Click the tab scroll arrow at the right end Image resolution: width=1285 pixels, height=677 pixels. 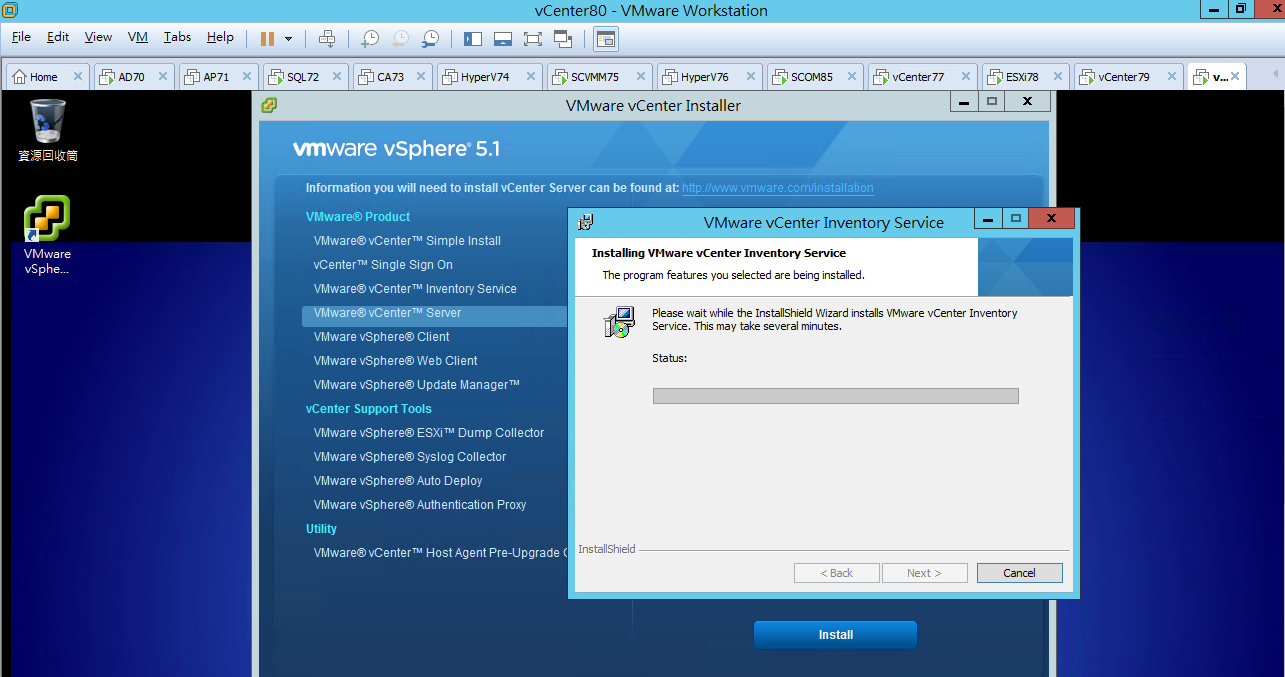point(1276,76)
